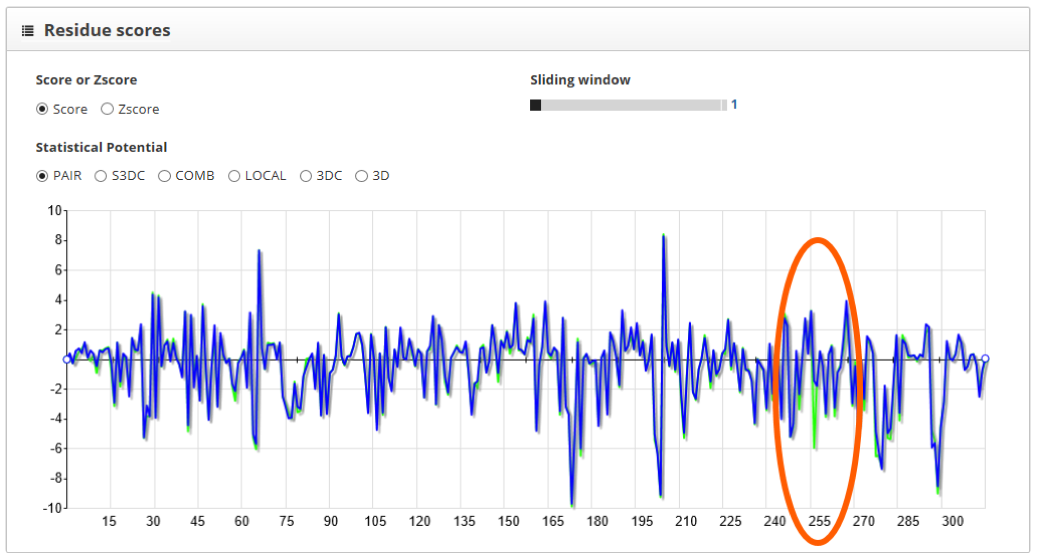Click the list icon beside Residue scores
1039x560 pixels.
coord(27,30)
